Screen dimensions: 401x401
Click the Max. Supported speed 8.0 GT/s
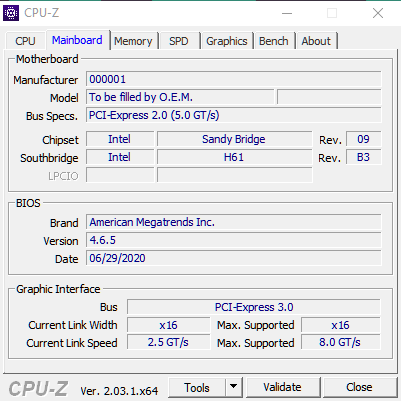[x=341, y=342]
